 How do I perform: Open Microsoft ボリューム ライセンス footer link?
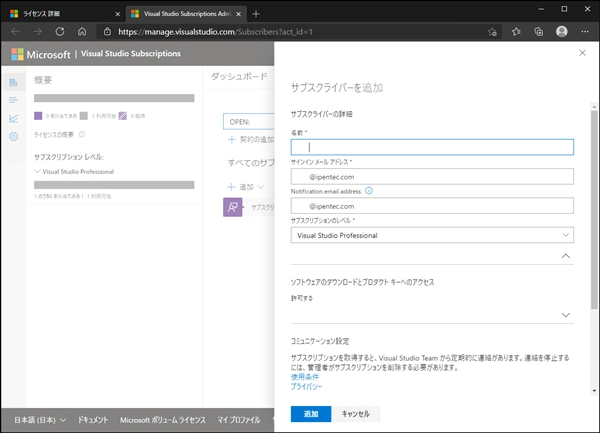tap(163, 420)
